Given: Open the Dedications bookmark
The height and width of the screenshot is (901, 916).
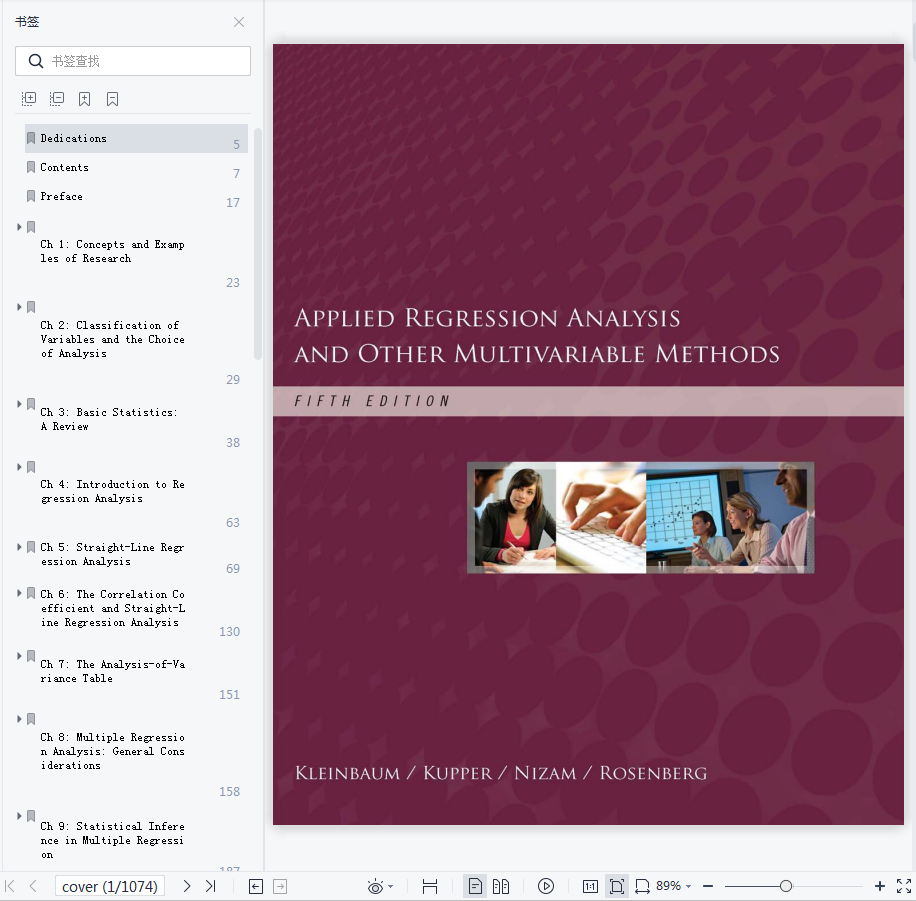Looking at the screenshot, I should [x=136, y=138].
